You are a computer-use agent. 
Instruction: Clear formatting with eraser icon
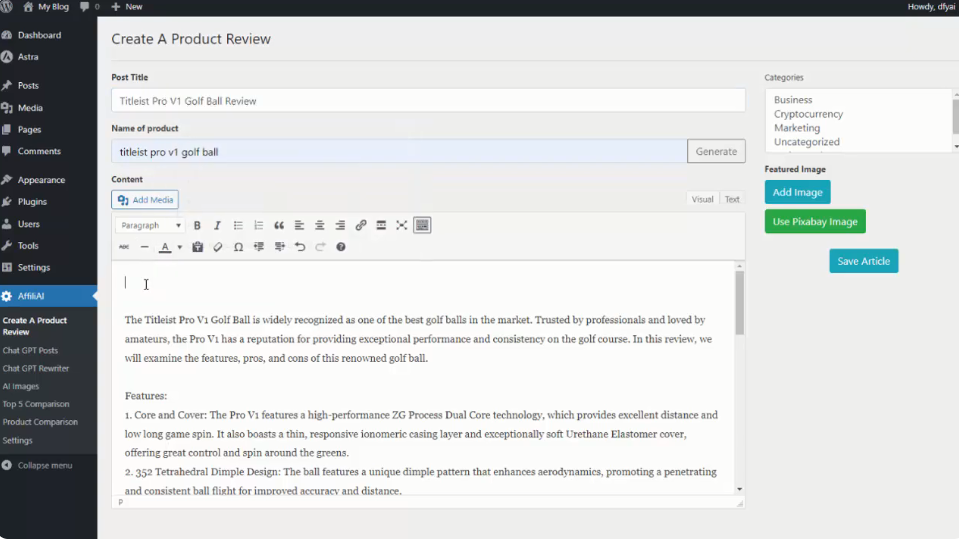[x=218, y=247]
